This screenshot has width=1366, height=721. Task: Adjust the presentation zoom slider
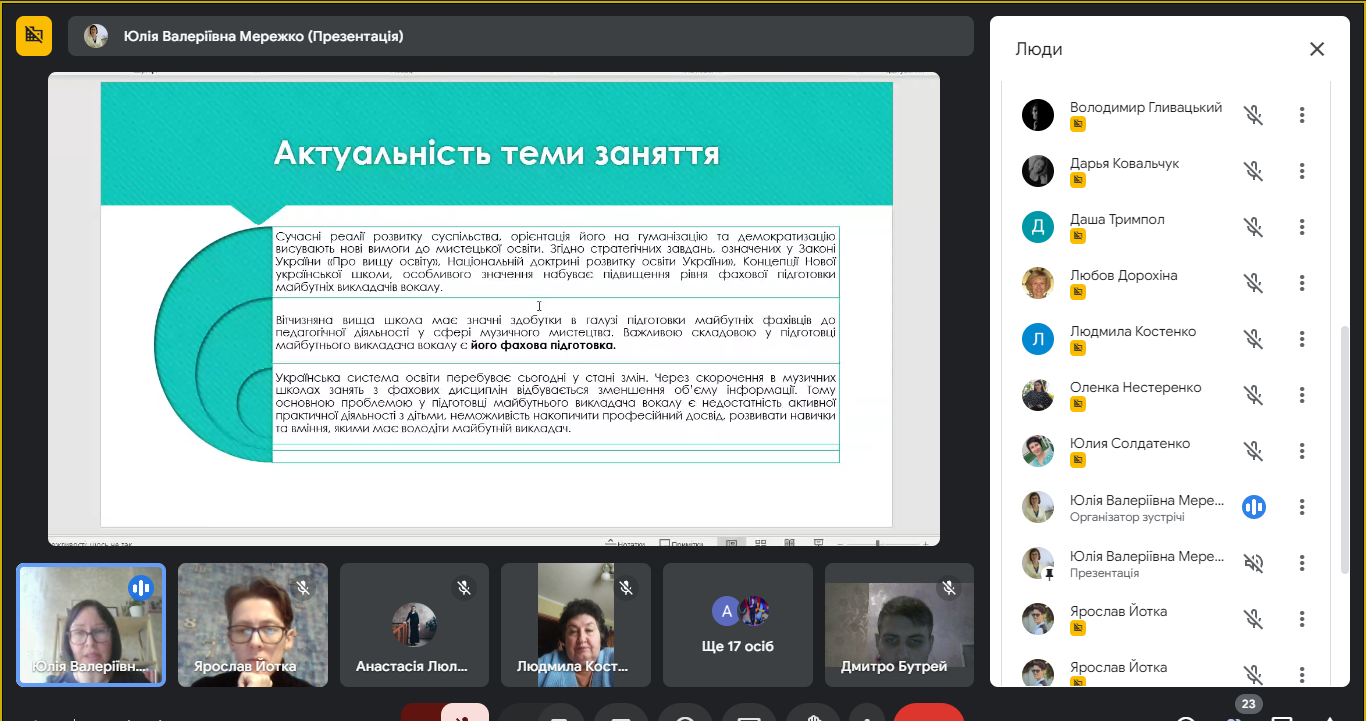click(879, 541)
